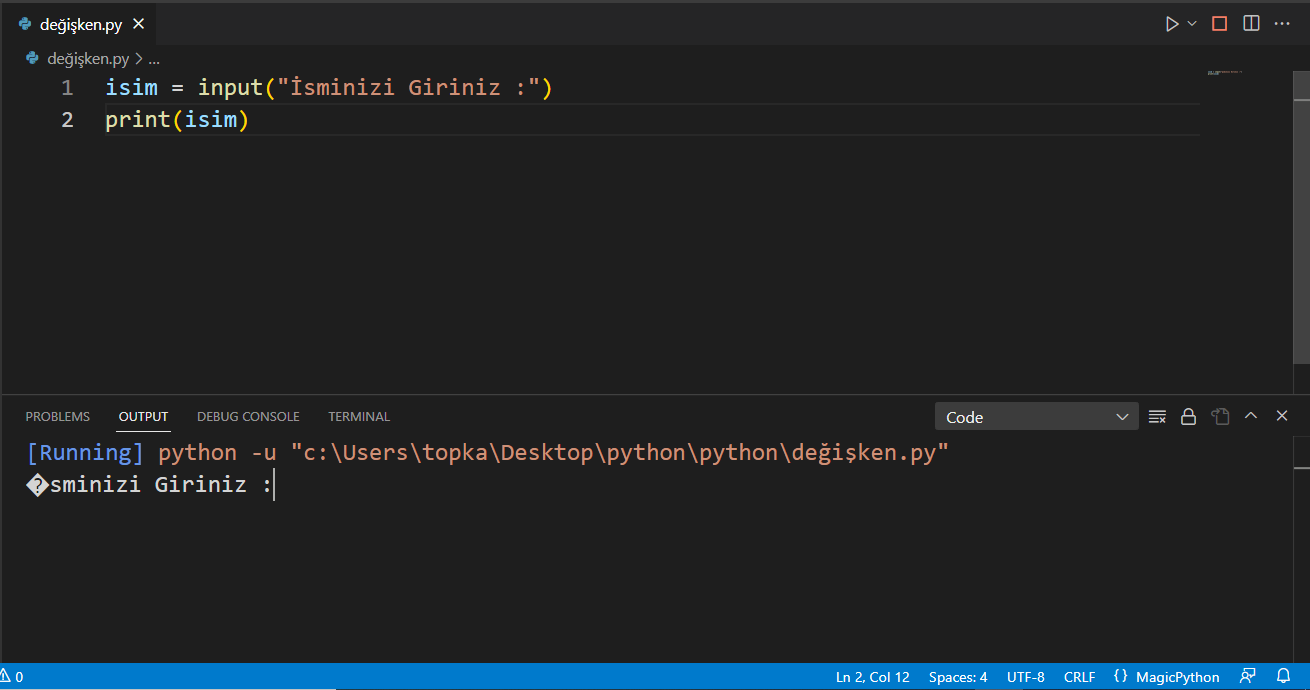Switch to the DEBUG CONSOLE tab

(x=248, y=416)
